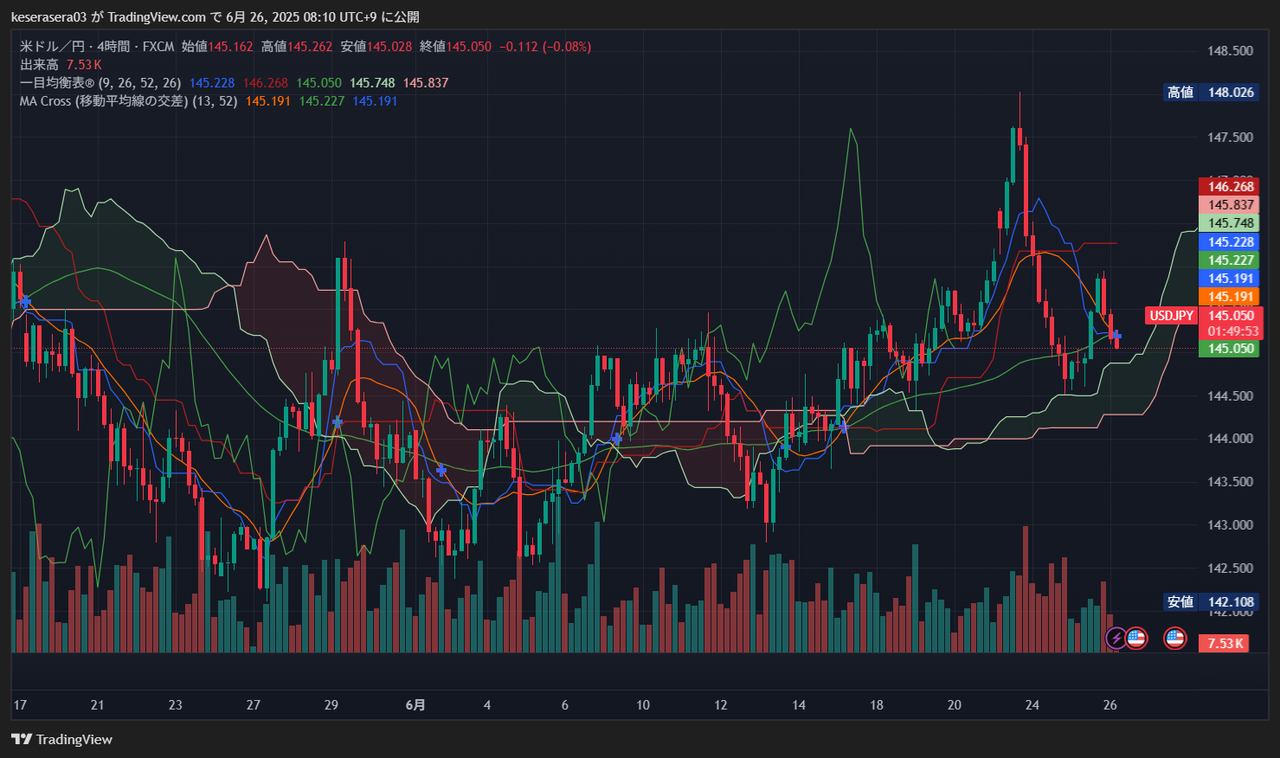This screenshot has width=1280, height=758.
Task: Click the light green 145.748 price scale label
Action: [1228, 223]
